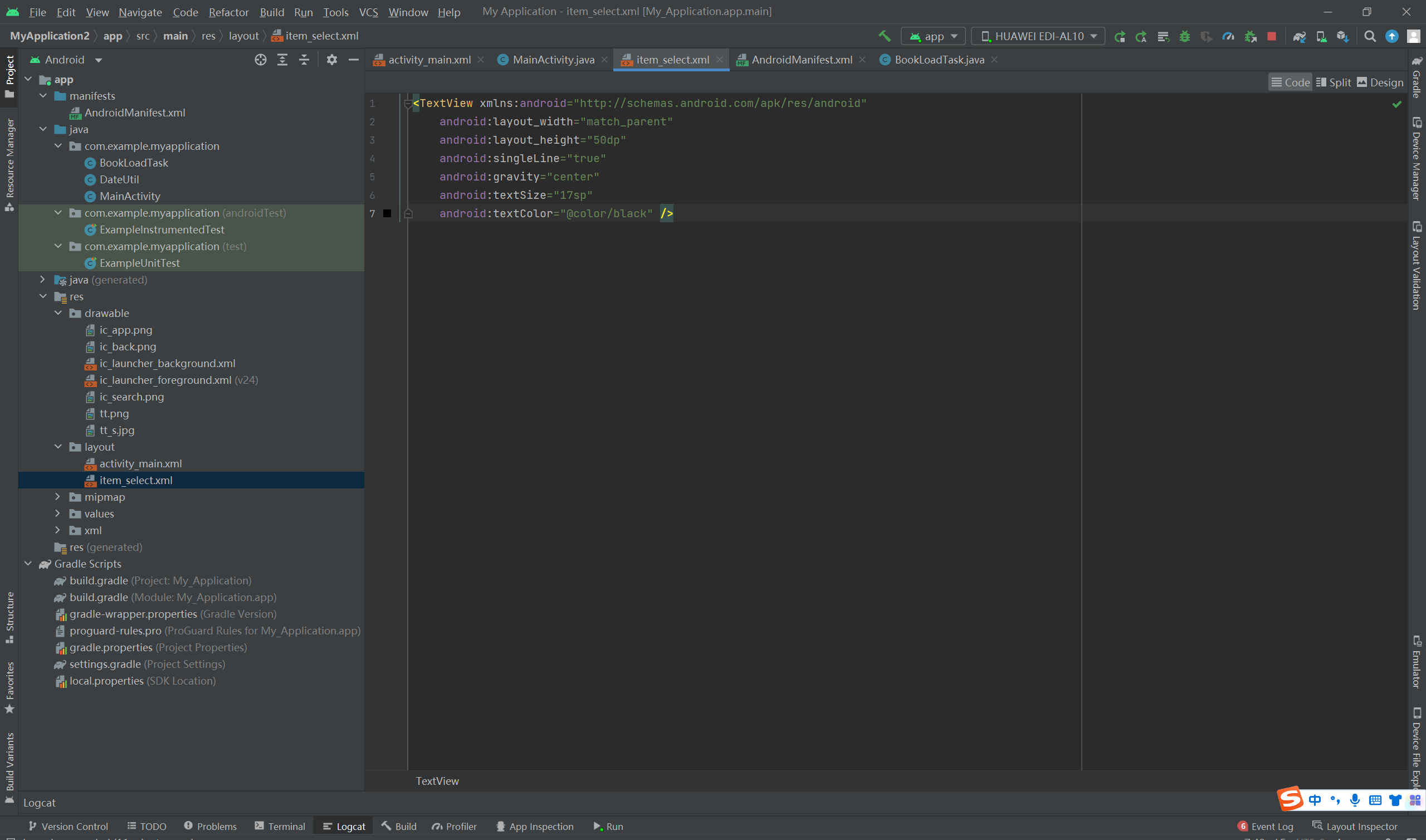
Task: Click the black color swatch in gutter
Action: 387,213
